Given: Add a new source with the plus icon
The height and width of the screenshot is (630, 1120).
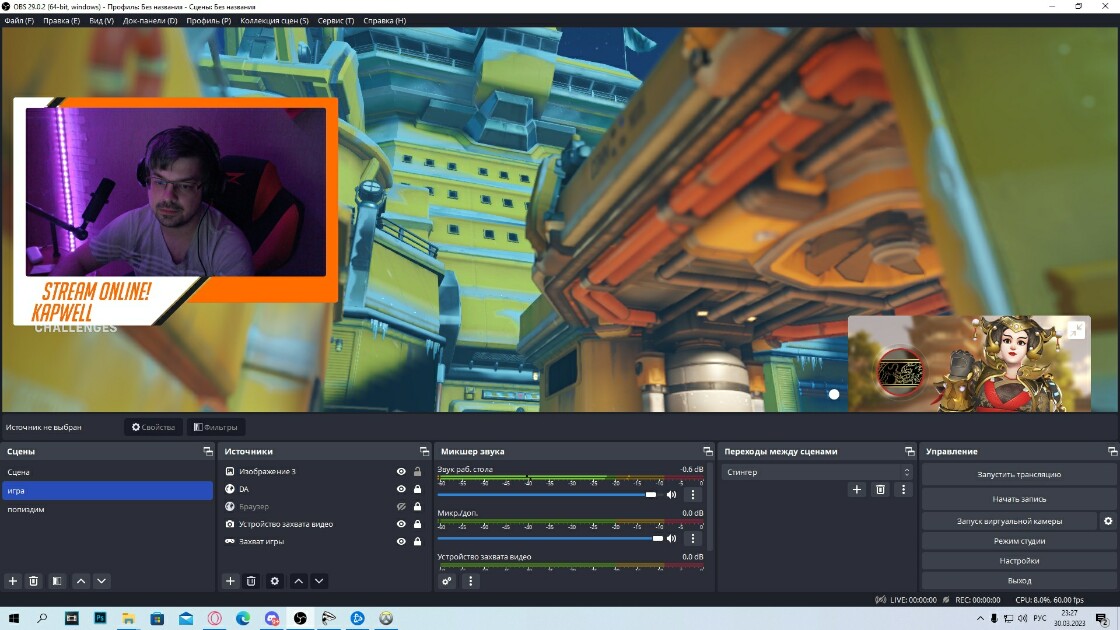Looking at the screenshot, I should pyautogui.click(x=230, y=581).
